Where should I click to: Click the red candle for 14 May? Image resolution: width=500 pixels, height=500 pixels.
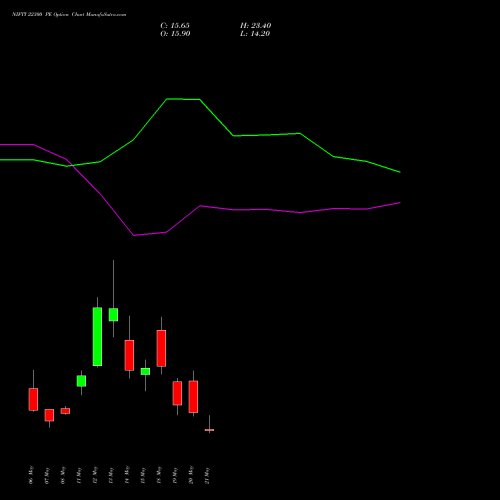[x=129, y=355]
